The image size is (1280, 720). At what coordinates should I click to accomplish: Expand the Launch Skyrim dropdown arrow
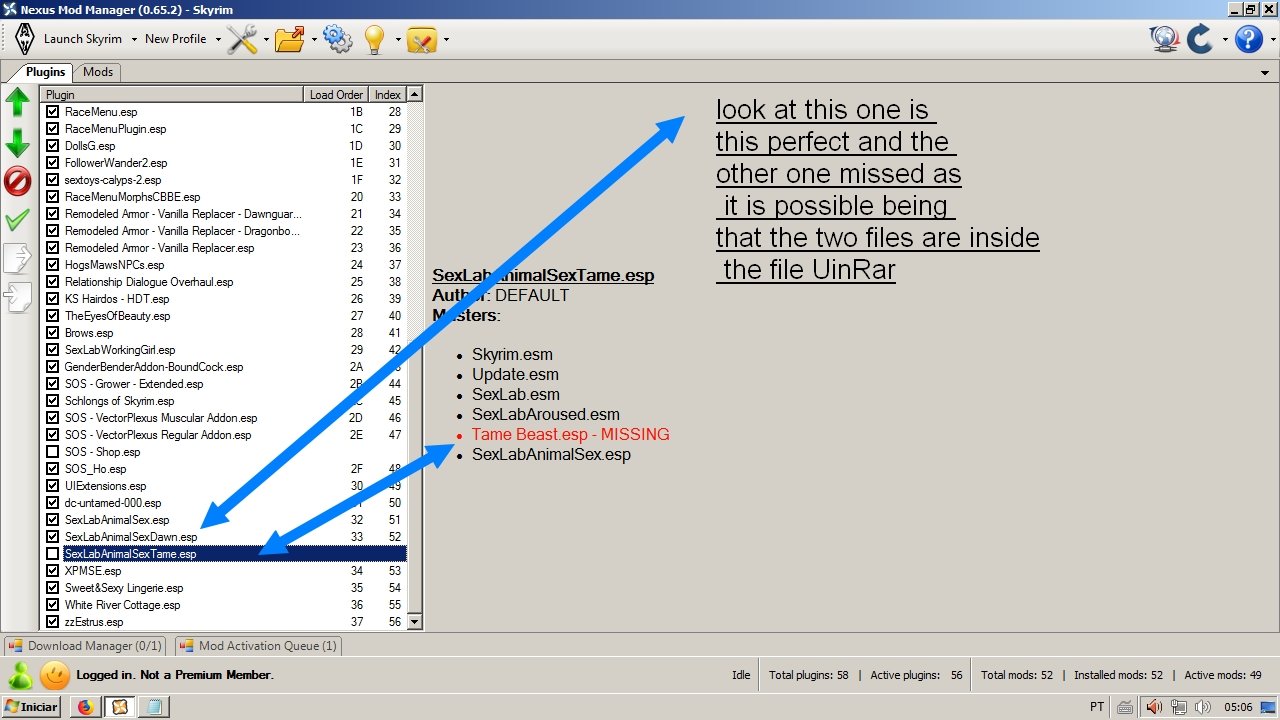(132, 40)
